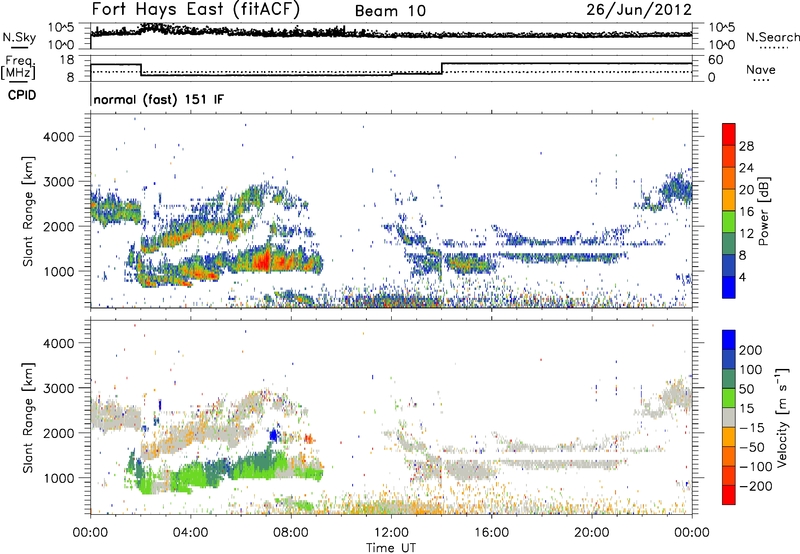Pick the bottom red swatch of the velocity colorbar

coord(729,495)
